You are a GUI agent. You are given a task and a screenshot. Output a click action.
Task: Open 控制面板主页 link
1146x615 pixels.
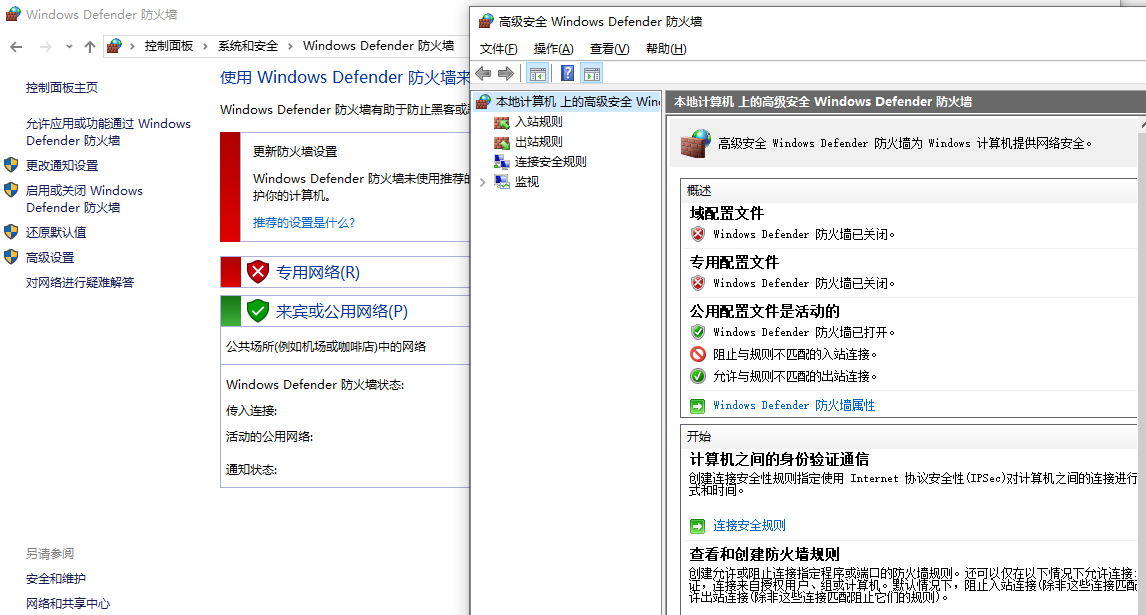[62, 88]
